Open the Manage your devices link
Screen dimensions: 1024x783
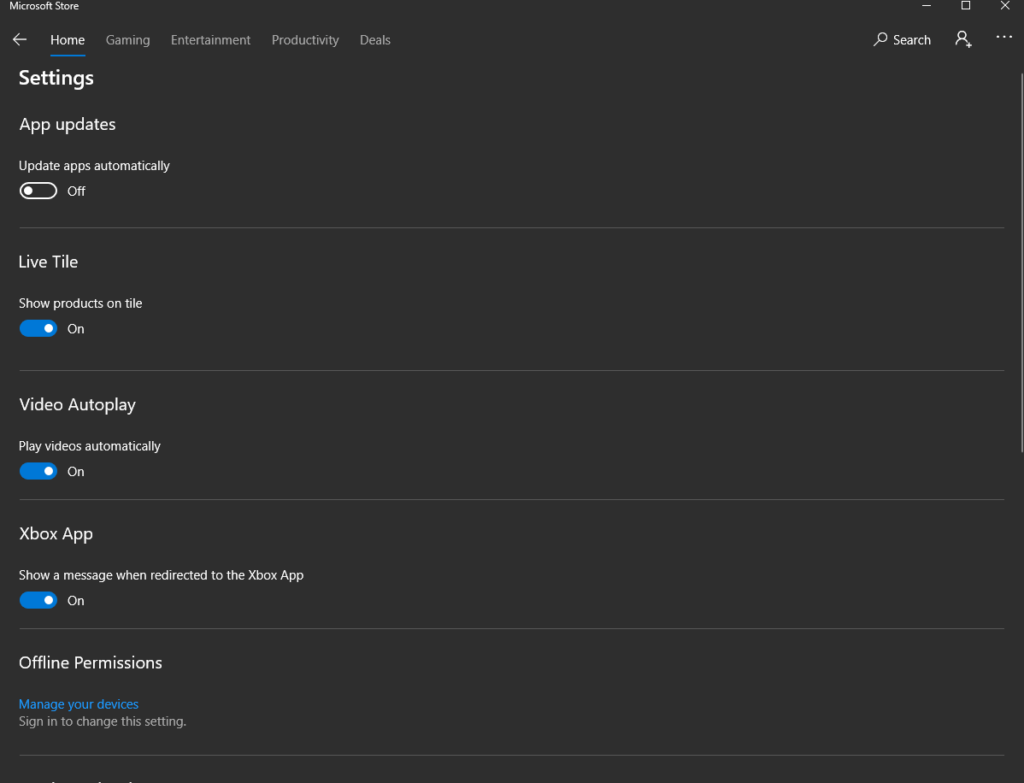click(x=78, y=704)
